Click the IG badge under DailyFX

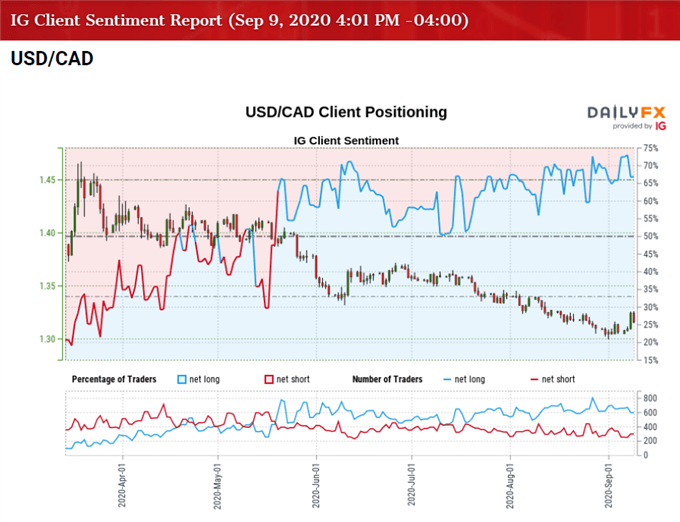660,126
